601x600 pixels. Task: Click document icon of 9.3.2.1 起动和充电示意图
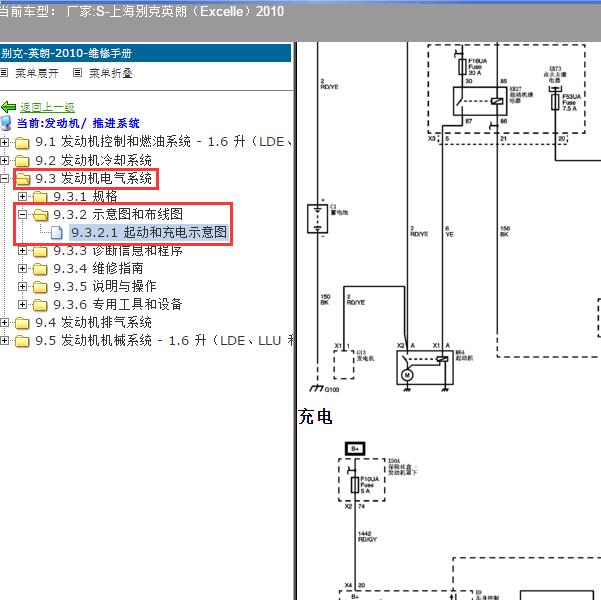(x=57, y=232)
